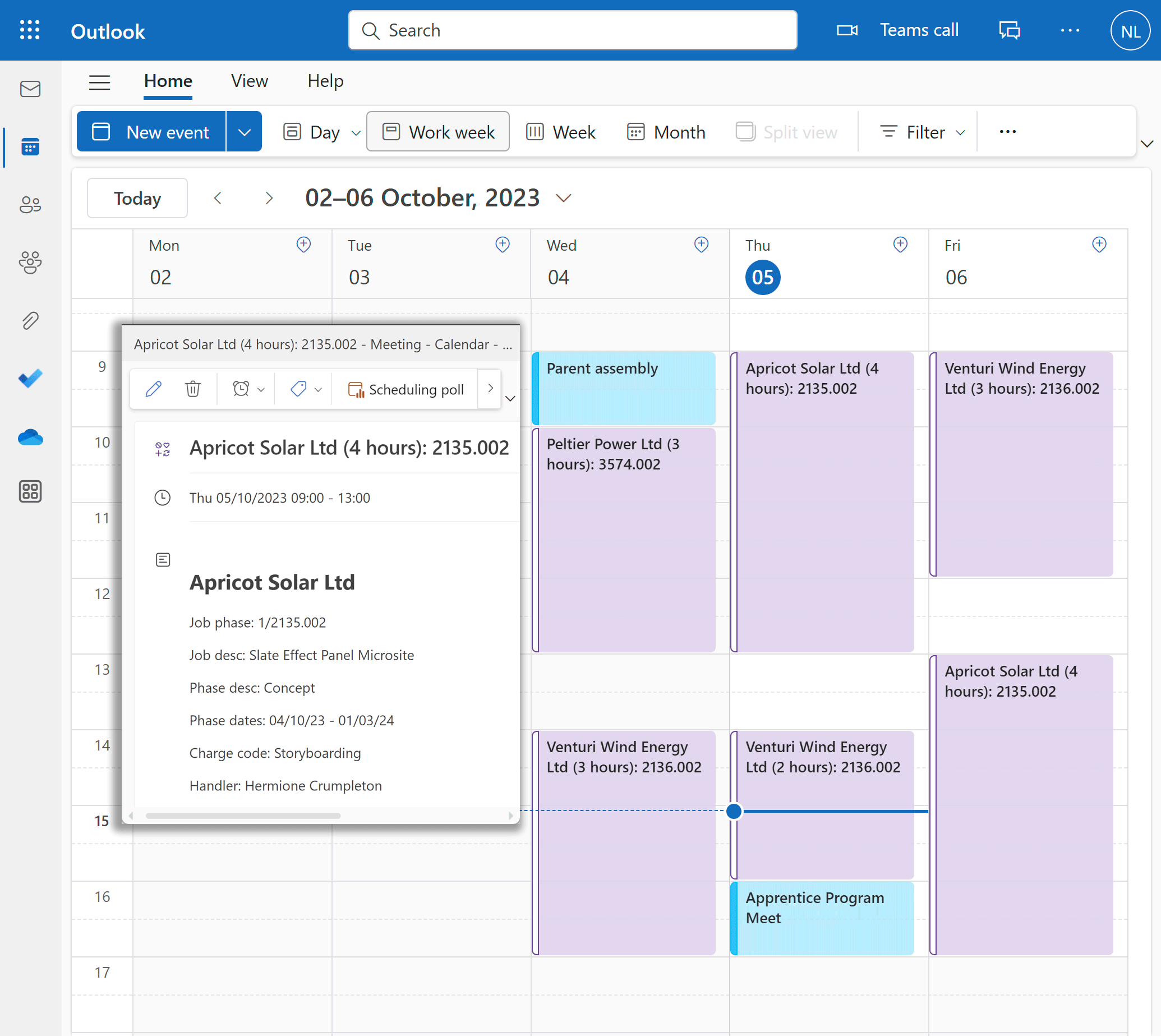Open Wednesday Venturi Wind Energy (3 hours) event
The image size is (1161, 1036).
[624, 842]
